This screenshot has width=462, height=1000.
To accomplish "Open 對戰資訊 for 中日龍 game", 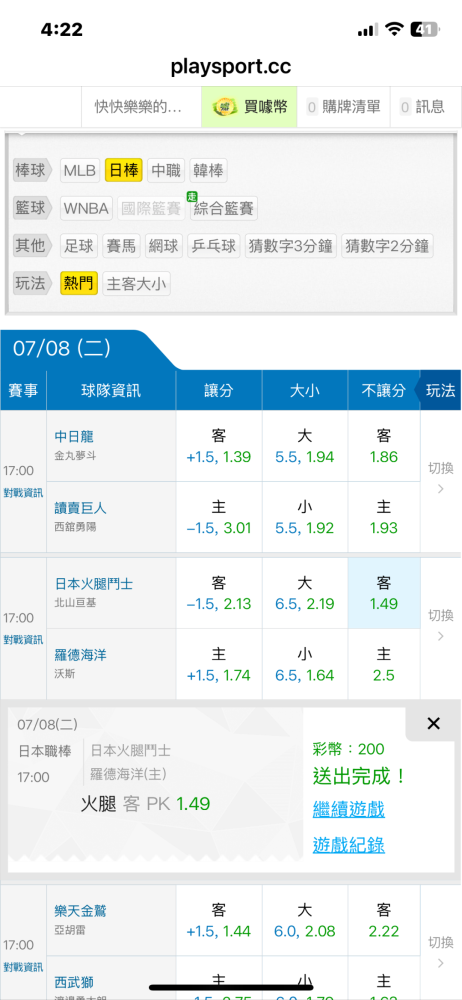I will (x=23, y=492).
